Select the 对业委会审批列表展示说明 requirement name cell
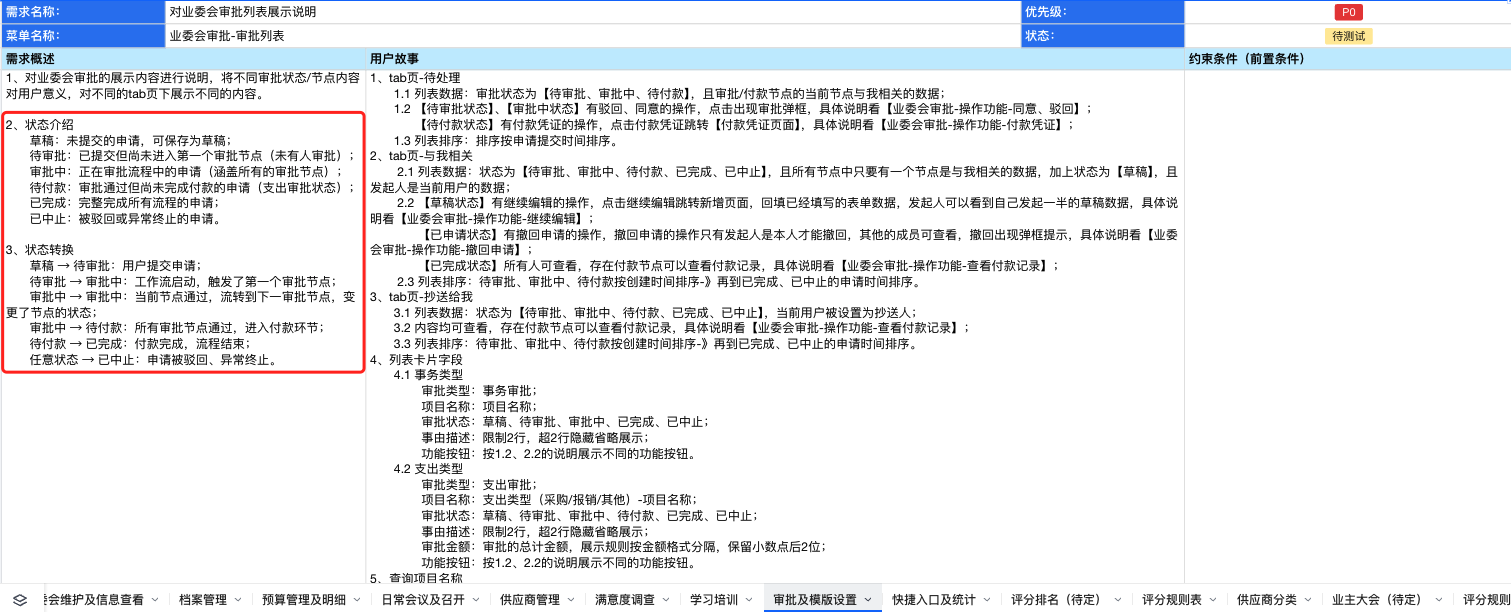Screen dimensions: 1511x614 (x=400, y=12)
